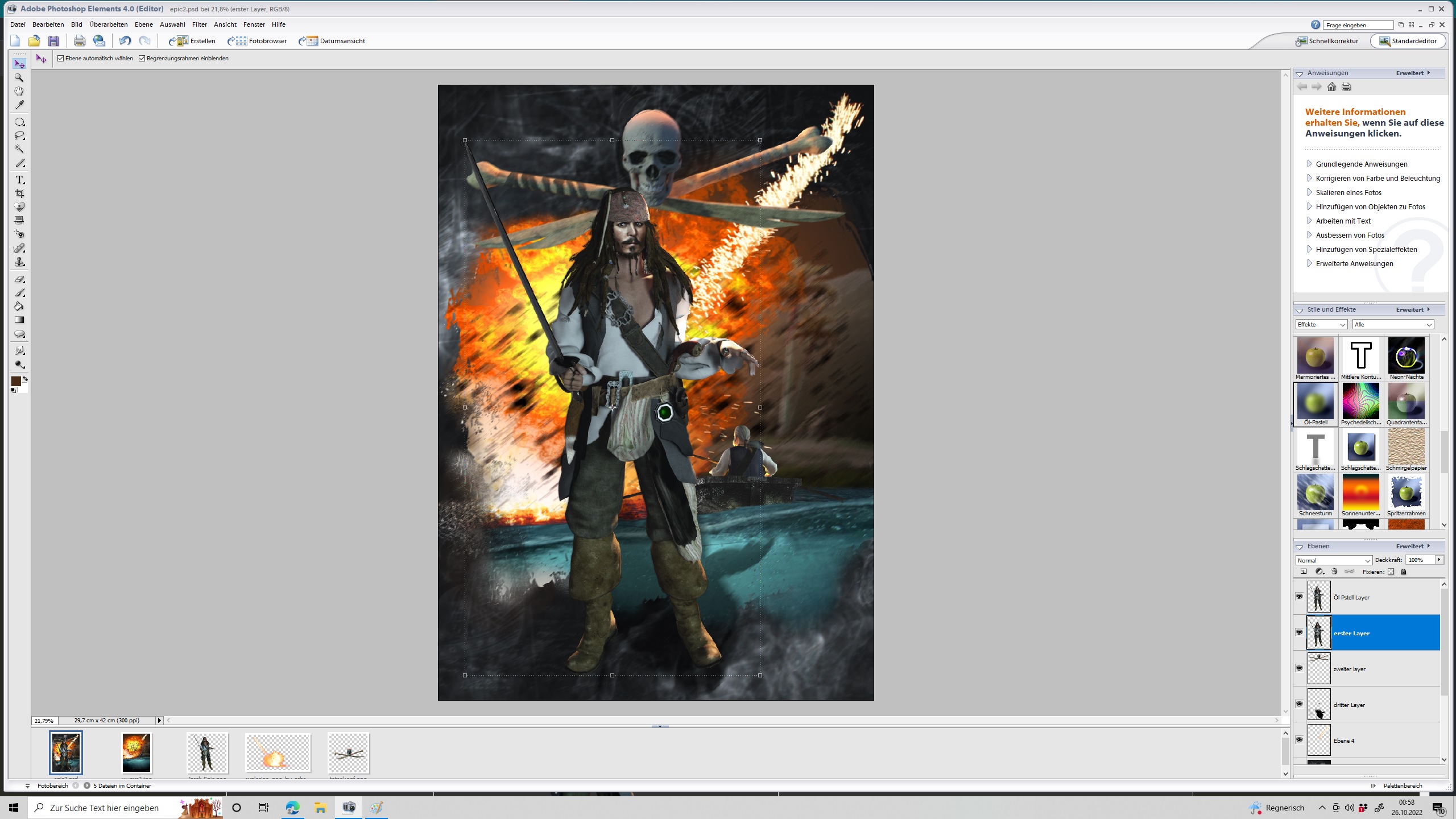Pick the Eyedropper tool
Viewport: 1456px width, 819px height.
click(x=19, y=105)
